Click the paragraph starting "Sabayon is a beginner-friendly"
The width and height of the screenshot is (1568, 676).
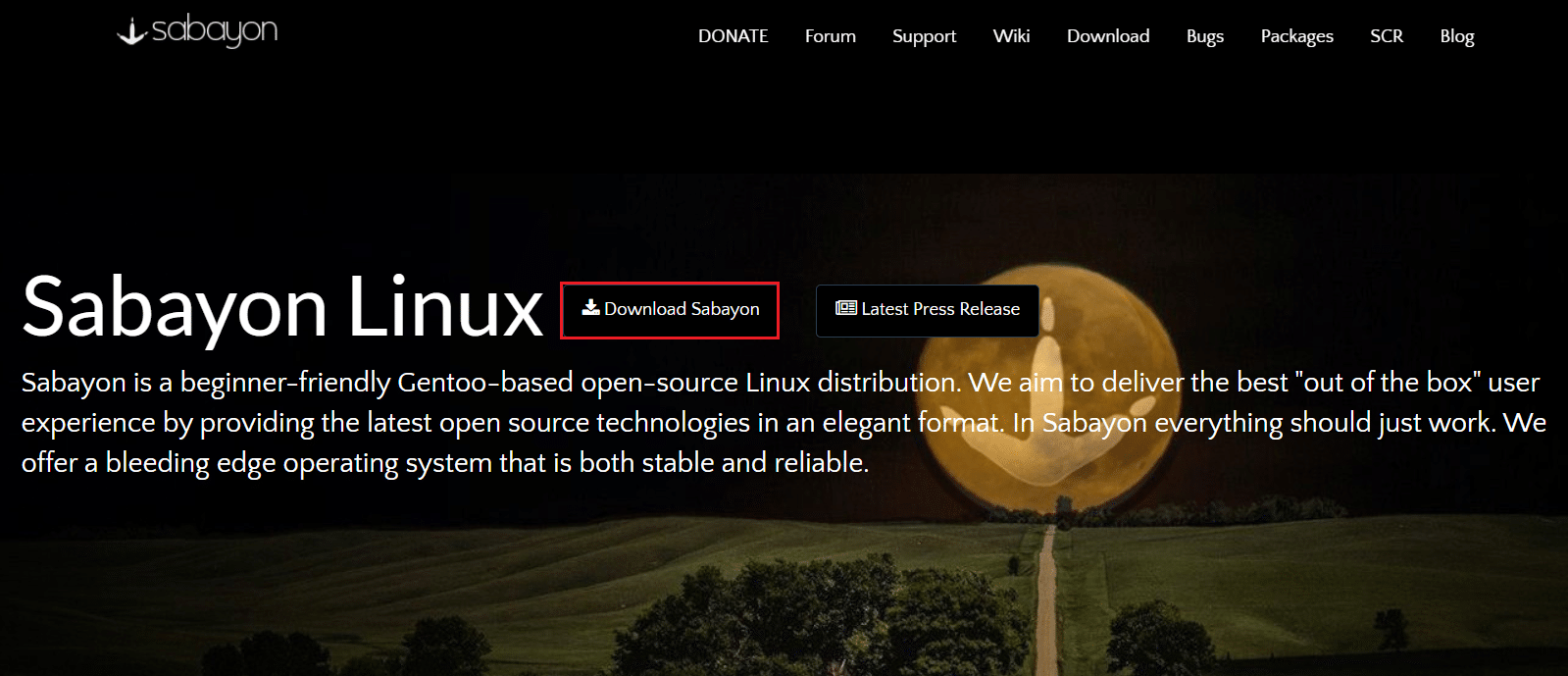tap(784, 422)
